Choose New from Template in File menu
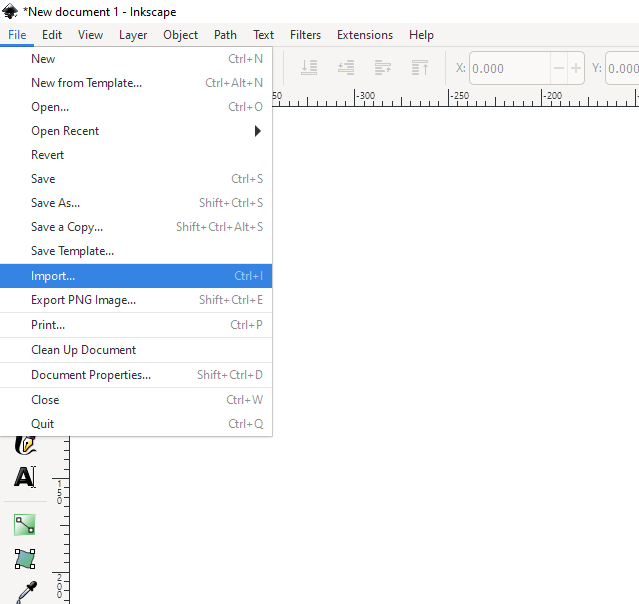 [x=136, y=83]
